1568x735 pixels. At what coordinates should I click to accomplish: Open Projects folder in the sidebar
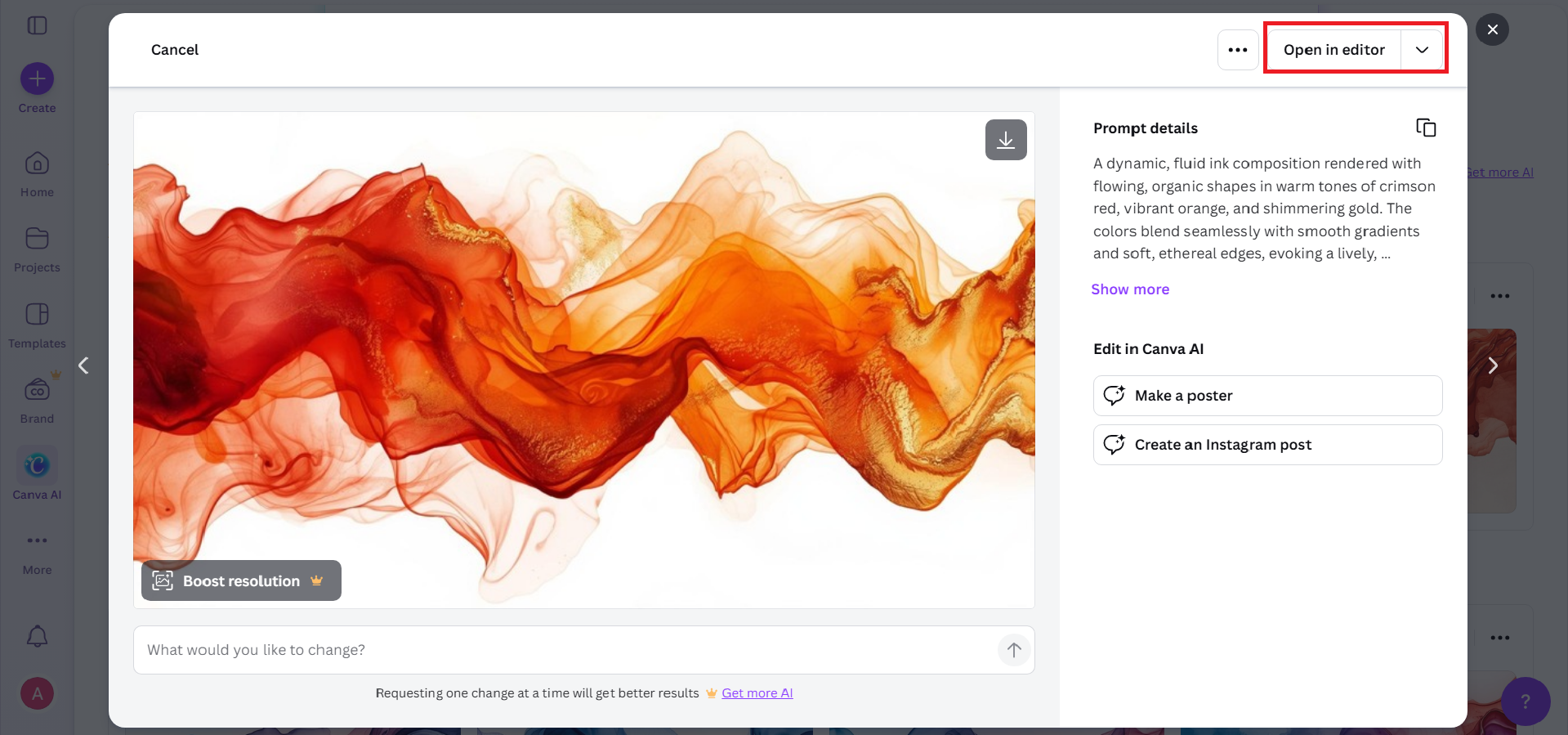click(37, 249)
